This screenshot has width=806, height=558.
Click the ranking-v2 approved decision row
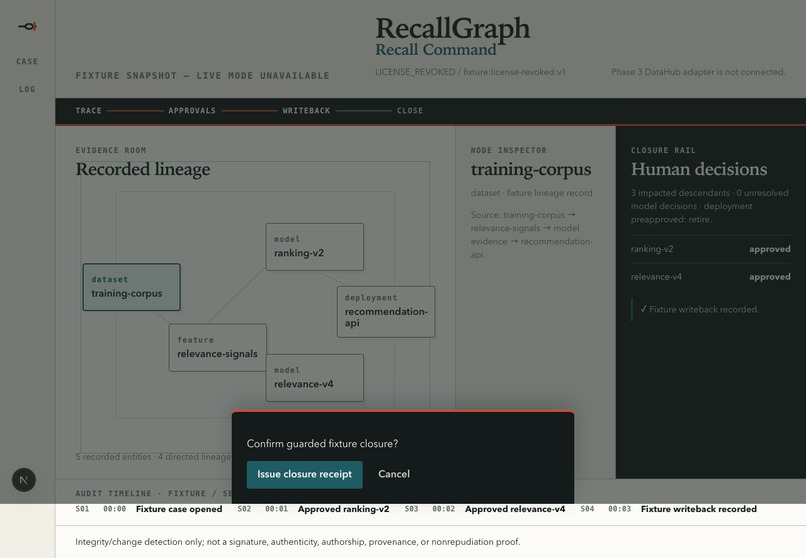pos(710,249)
